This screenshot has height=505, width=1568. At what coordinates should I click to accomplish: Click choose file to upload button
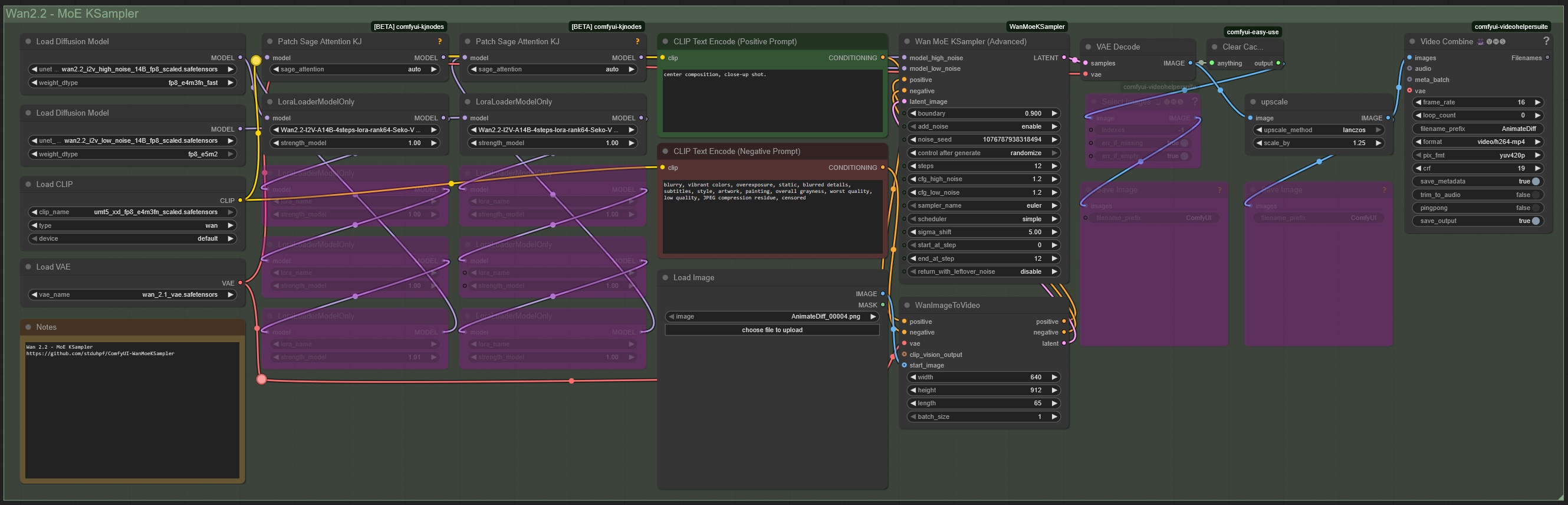coord(772,330)
